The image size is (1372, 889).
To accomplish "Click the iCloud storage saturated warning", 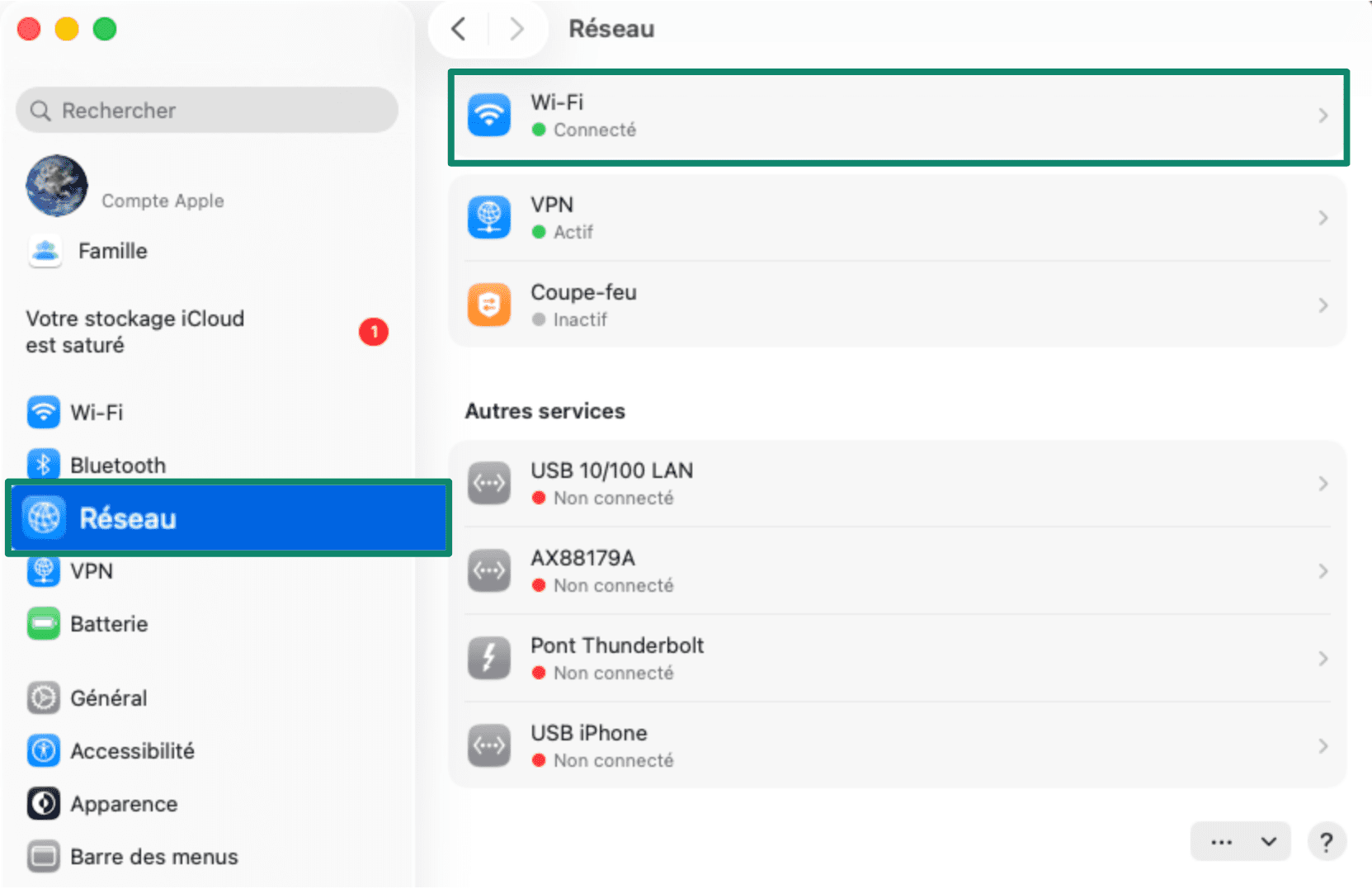I will click(x=134, y=331).
